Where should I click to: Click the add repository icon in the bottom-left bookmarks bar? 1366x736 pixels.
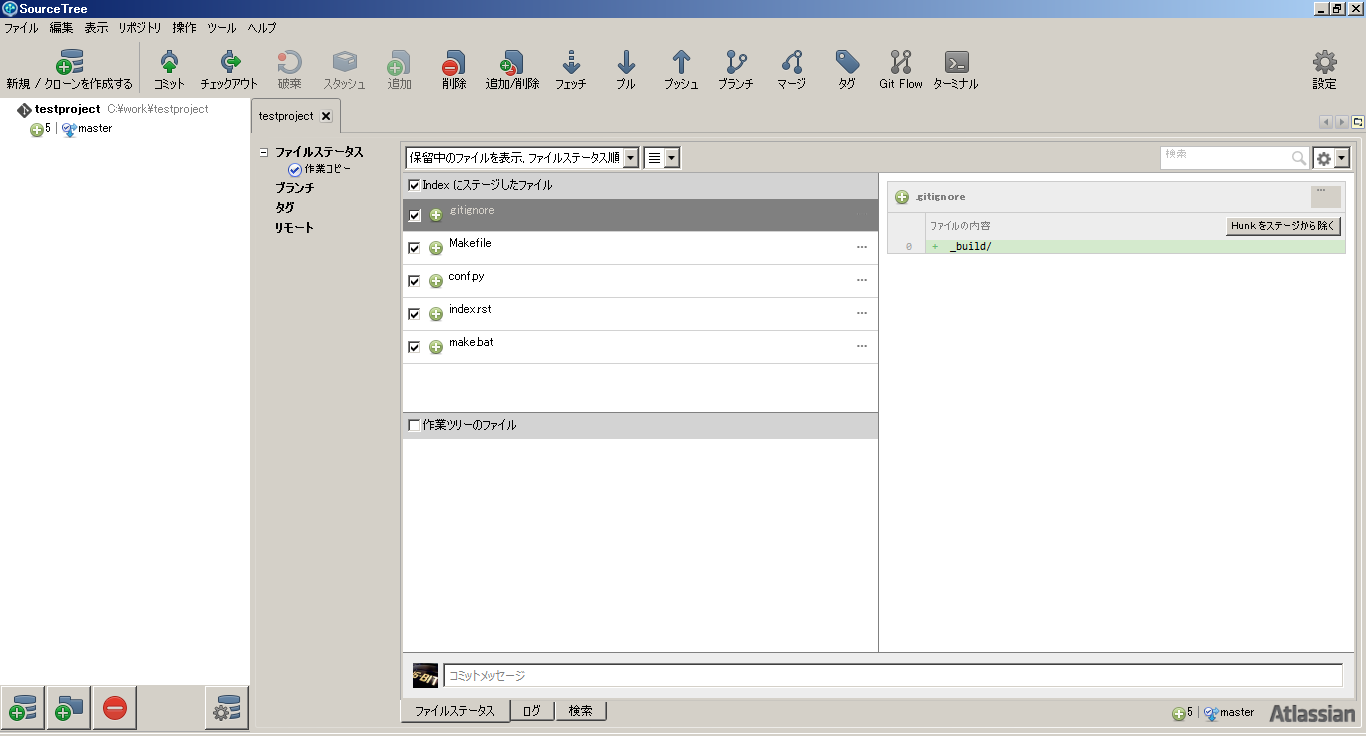click(x=22, y=708)
